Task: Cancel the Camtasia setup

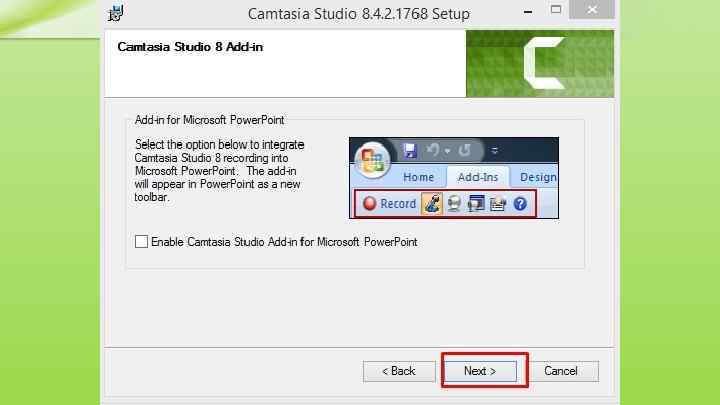Action: pyautogui.click(x=561, y=371)
